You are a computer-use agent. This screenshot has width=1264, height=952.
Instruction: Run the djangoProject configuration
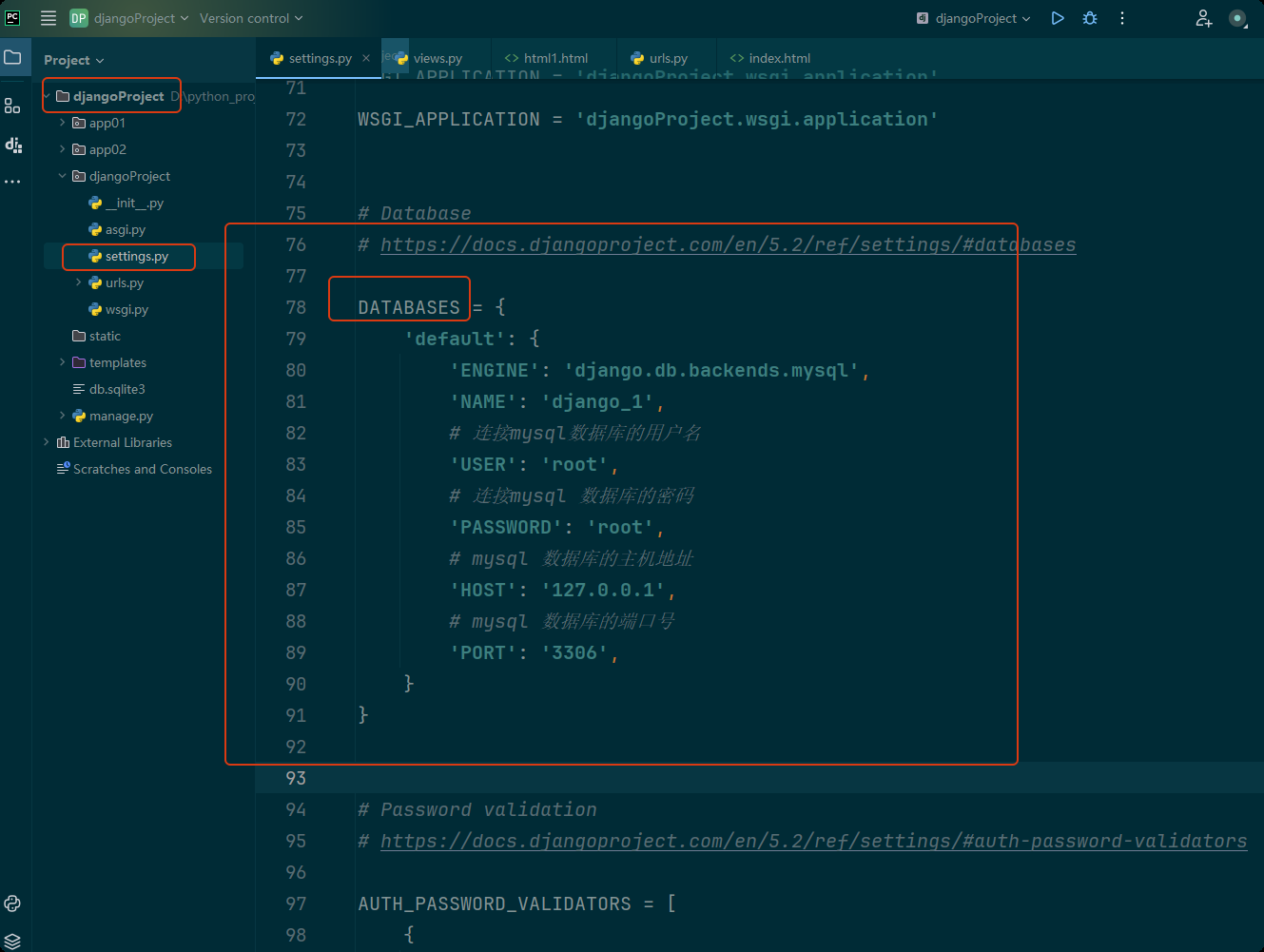1058,18
